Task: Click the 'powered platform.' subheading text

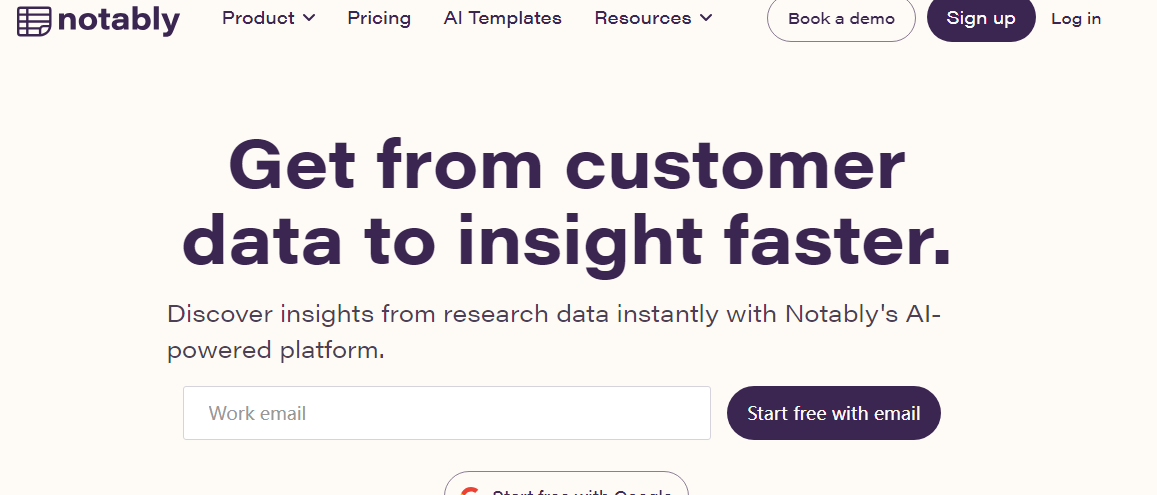Action: [276, 351]
